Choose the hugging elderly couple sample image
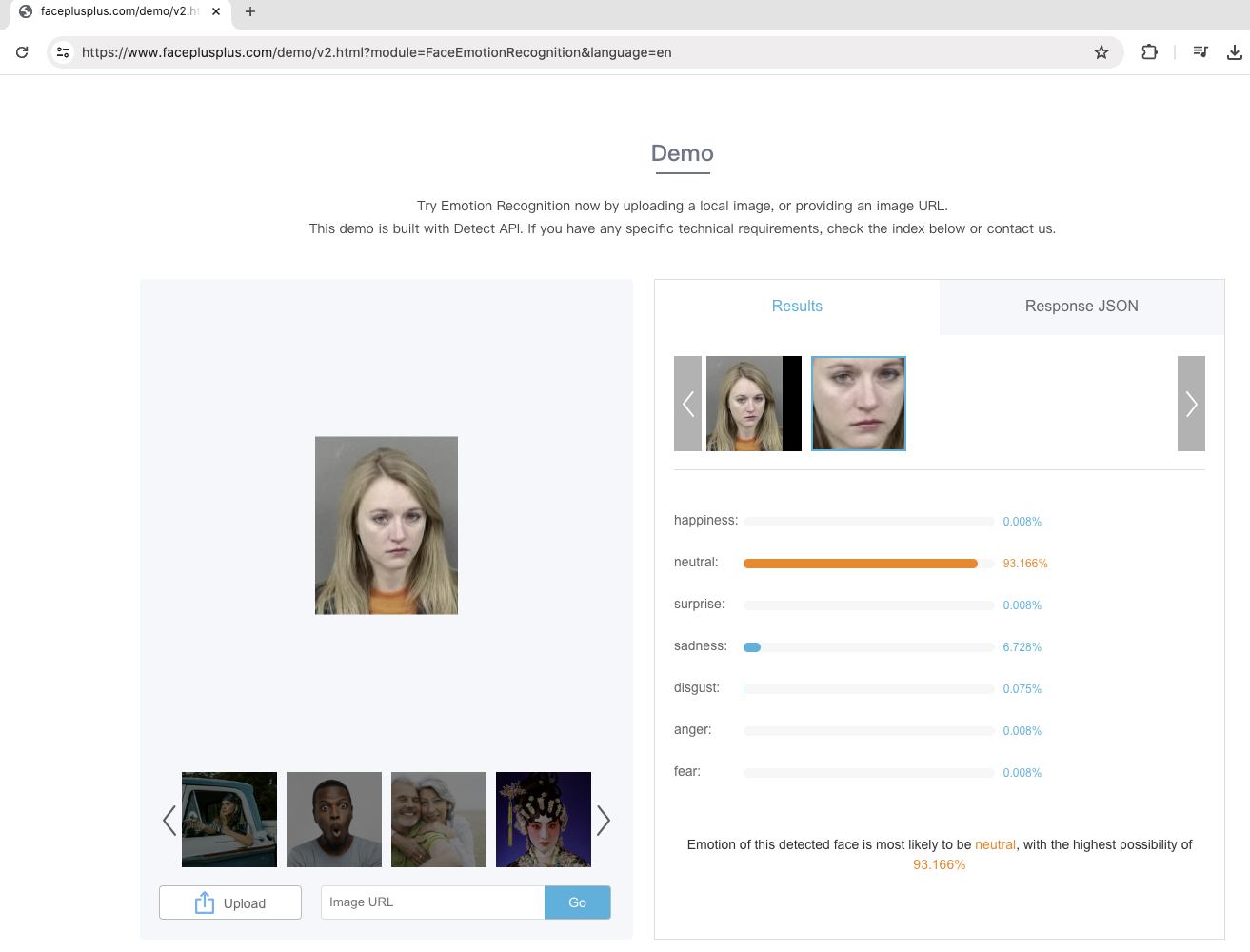The width and height of the screenshot is (1250, 952). pos(439,820)
